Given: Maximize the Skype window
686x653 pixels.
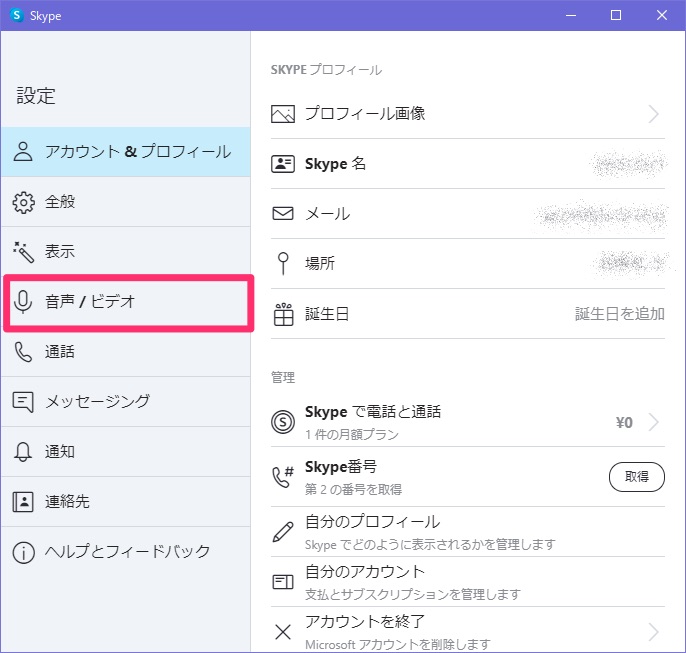Looking at the screenshot, I should pos(616,15).
